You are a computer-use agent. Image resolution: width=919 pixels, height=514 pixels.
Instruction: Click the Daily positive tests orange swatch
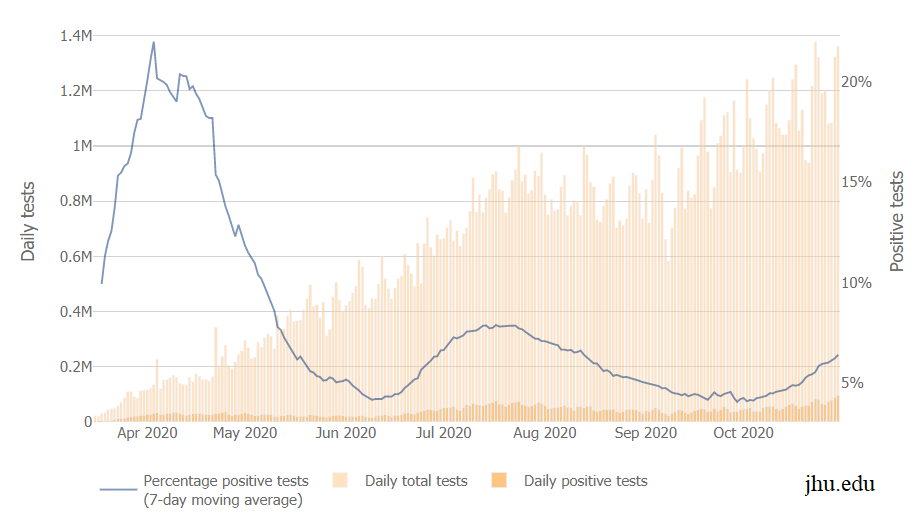[500, 481]
